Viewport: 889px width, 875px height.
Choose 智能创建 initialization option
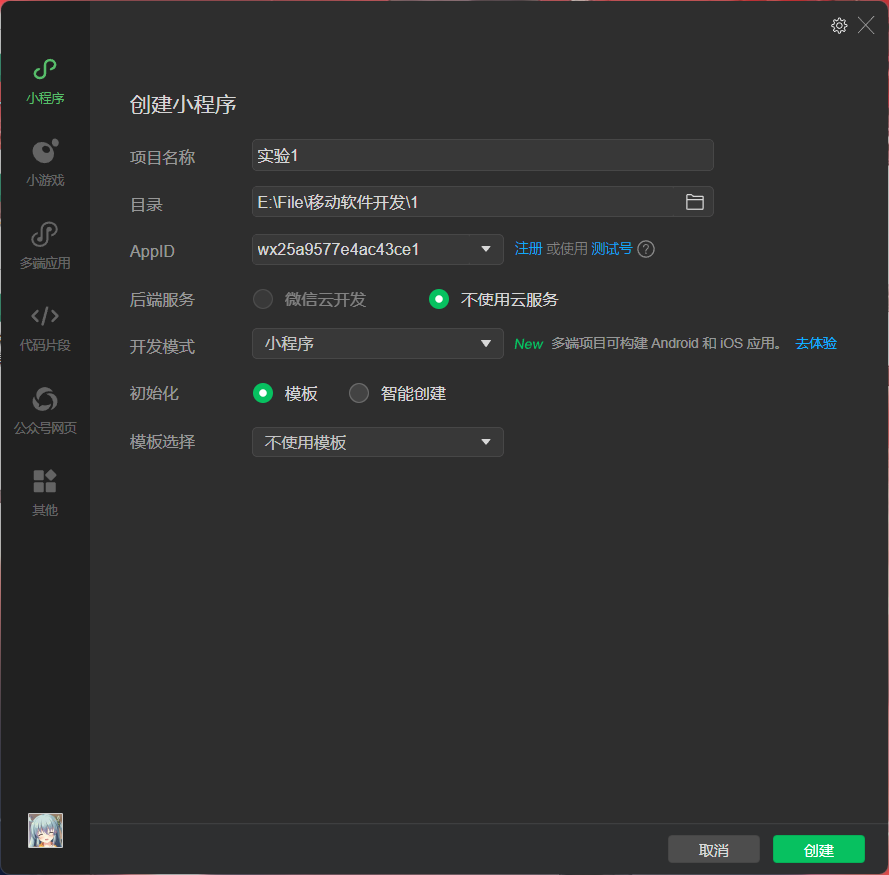pyautogui.click(x=359, y=393)
